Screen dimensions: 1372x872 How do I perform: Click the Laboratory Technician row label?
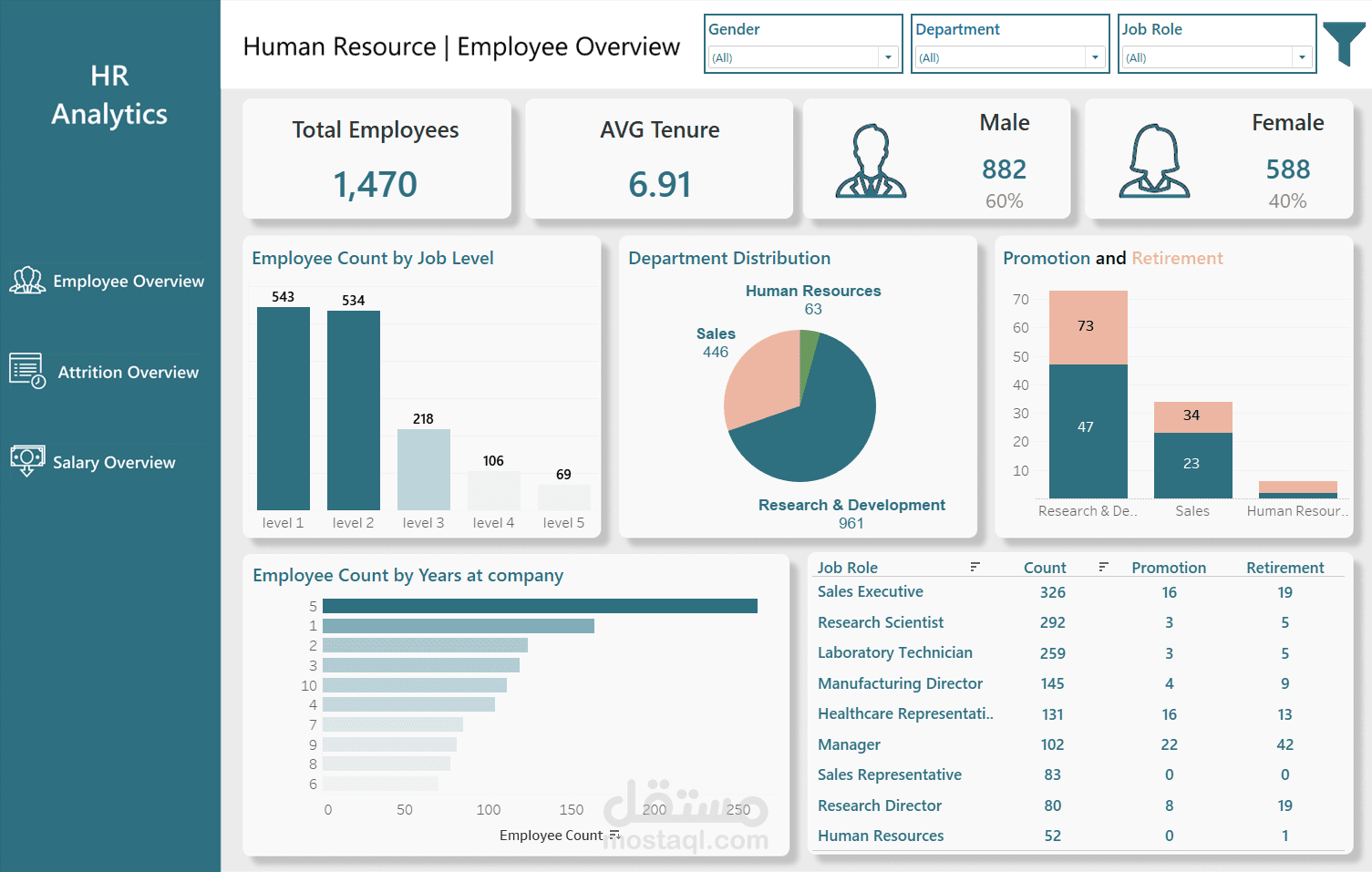(x=895, y=652)
